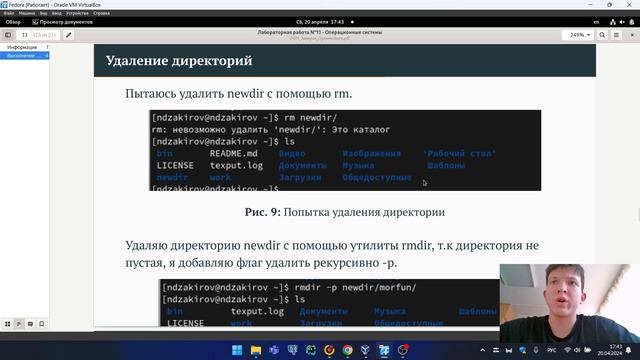Open File Explorer from taskbar

pos(256,350)
